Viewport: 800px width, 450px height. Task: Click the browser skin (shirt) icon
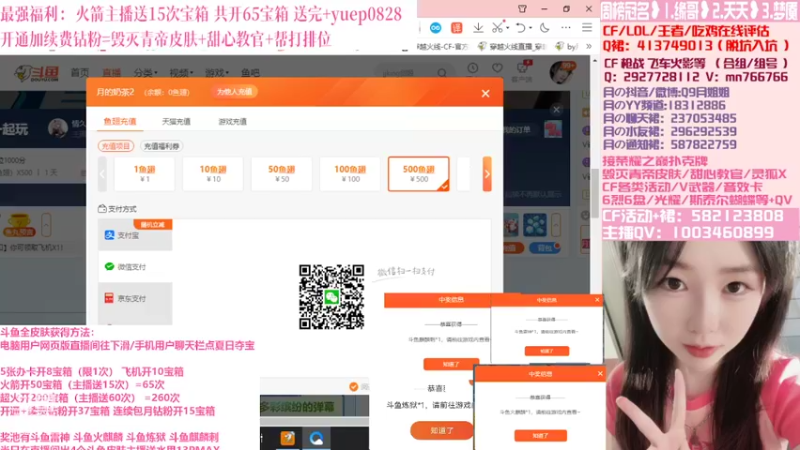tap(522, 9)
